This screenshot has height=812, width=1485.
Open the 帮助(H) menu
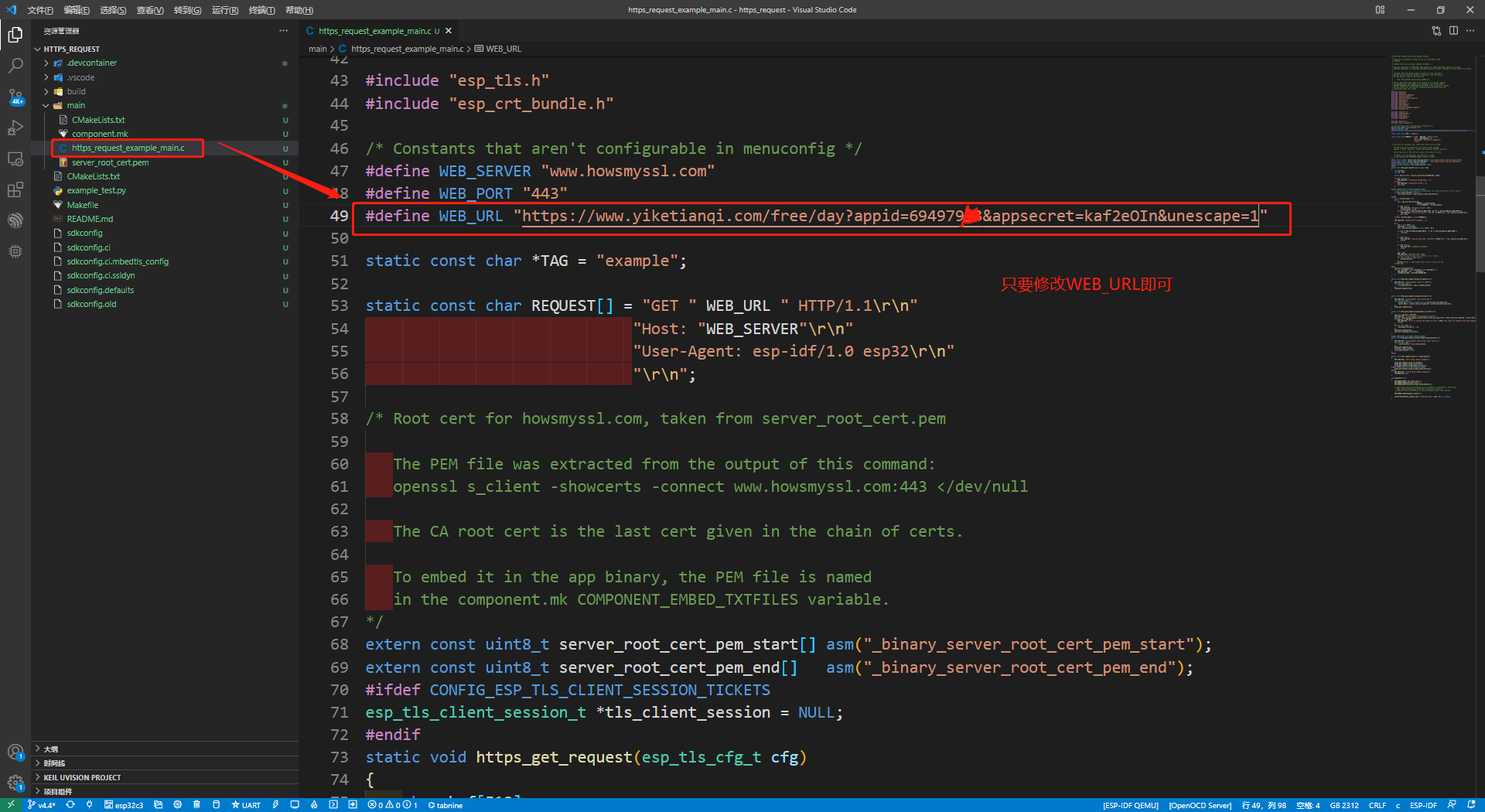coord(299,10)
